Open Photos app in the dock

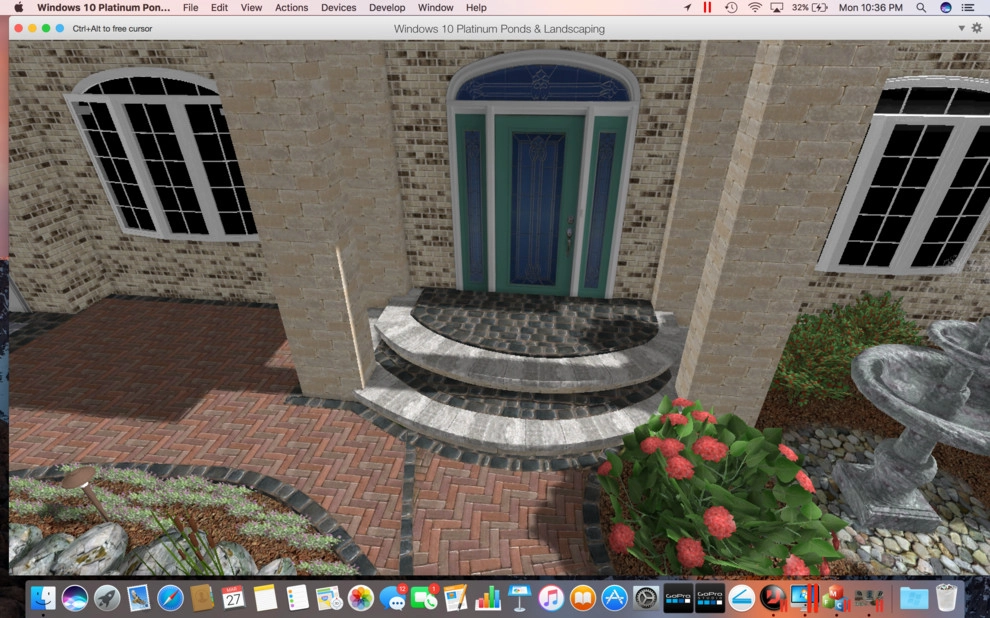click(x=361, y=597)
